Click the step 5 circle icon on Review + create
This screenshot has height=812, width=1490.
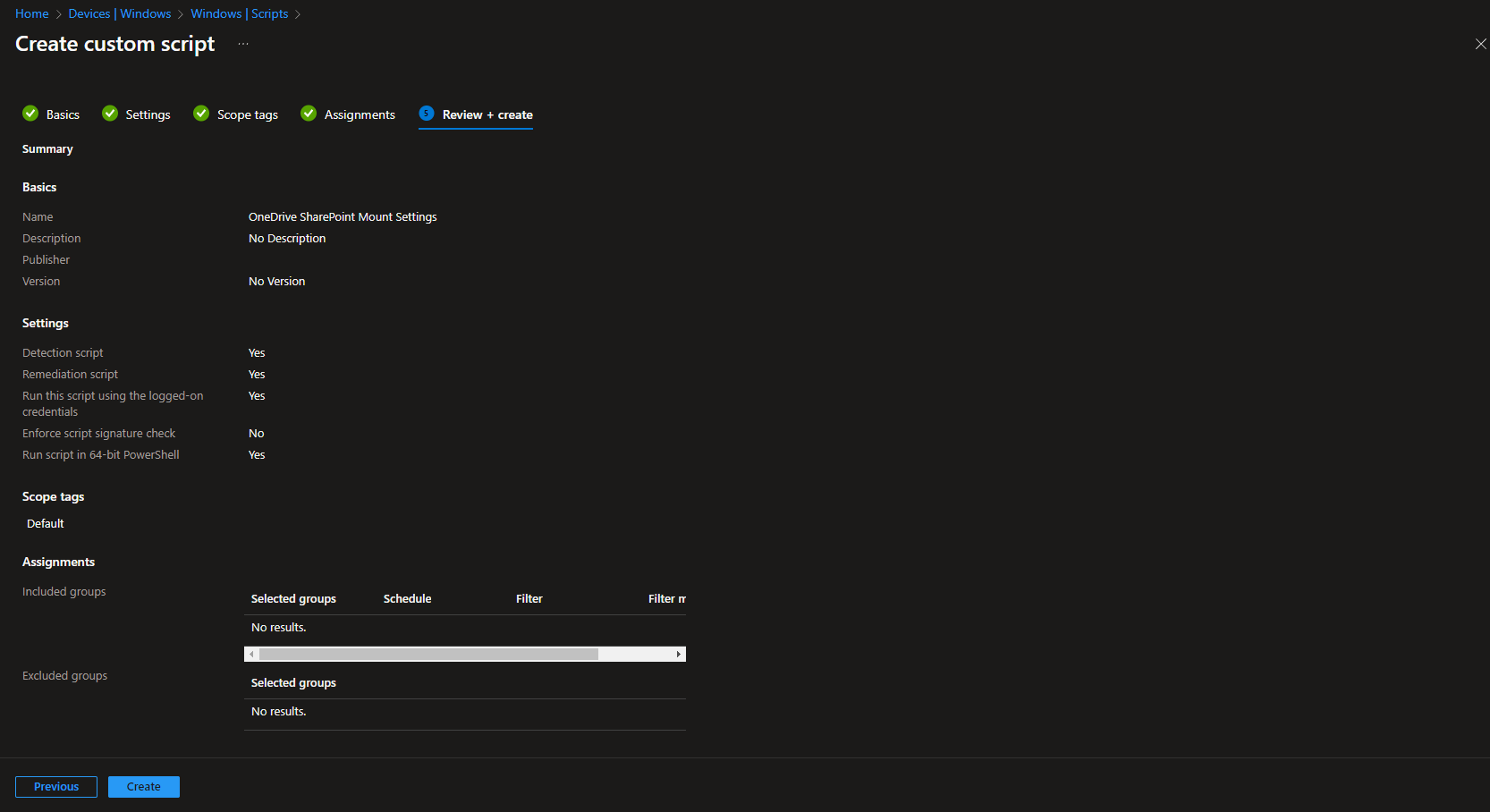pyautogui.click(x=427, y=114)
